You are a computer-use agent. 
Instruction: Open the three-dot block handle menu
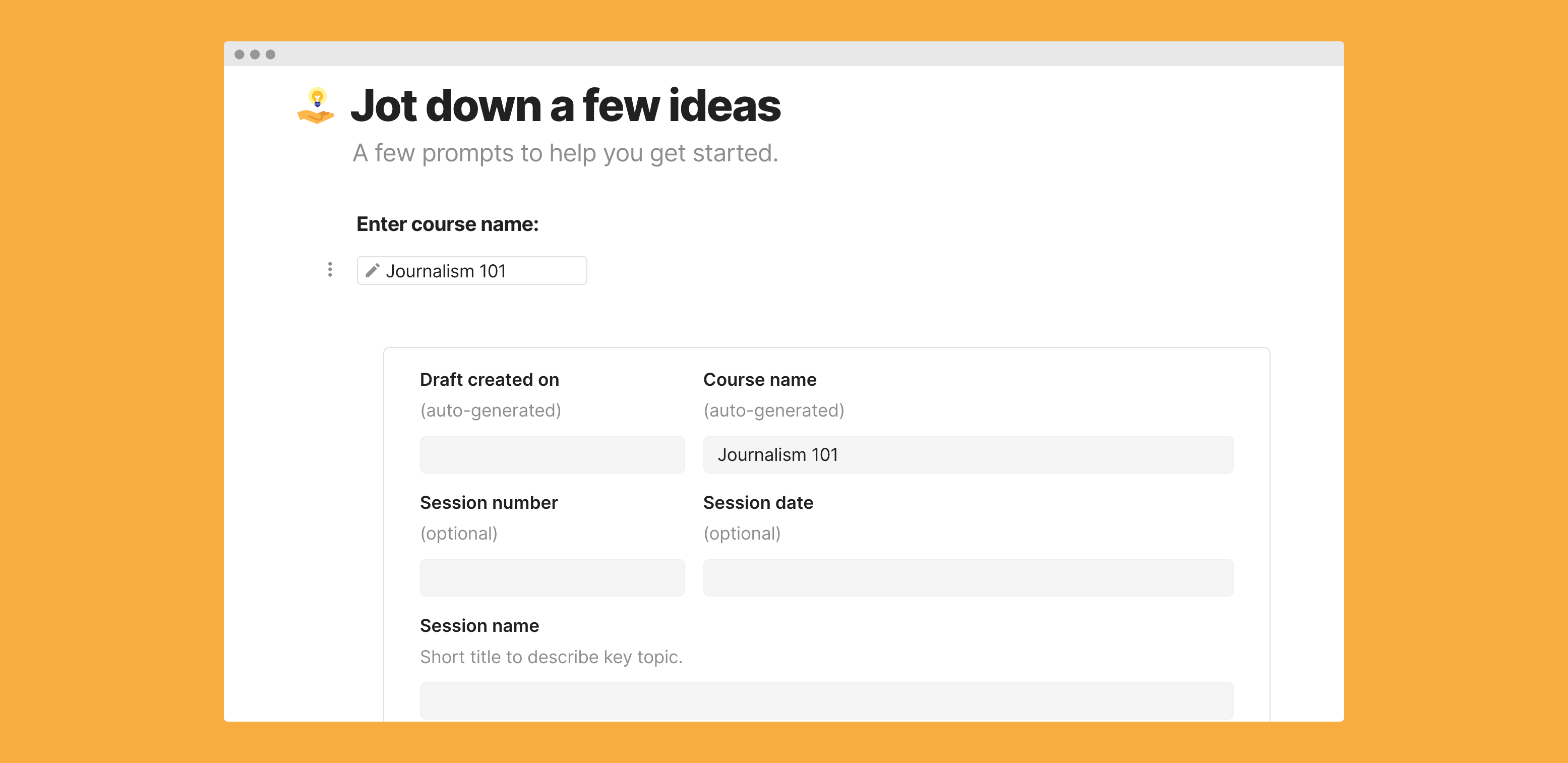tap(330, 270)
